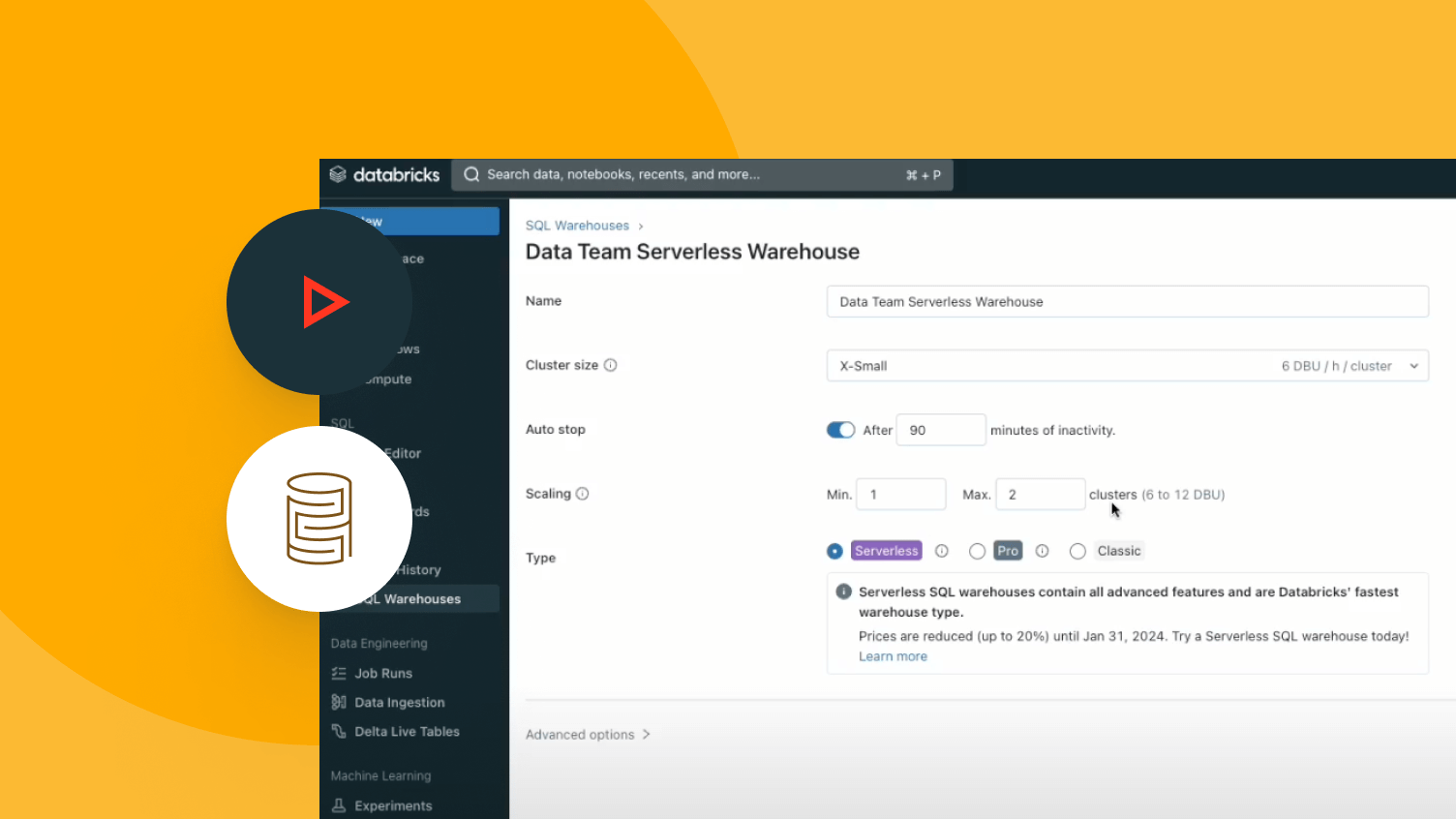
Task: Click the search magnifier icon
Action: pyautogui.click(x=471, y=174)
